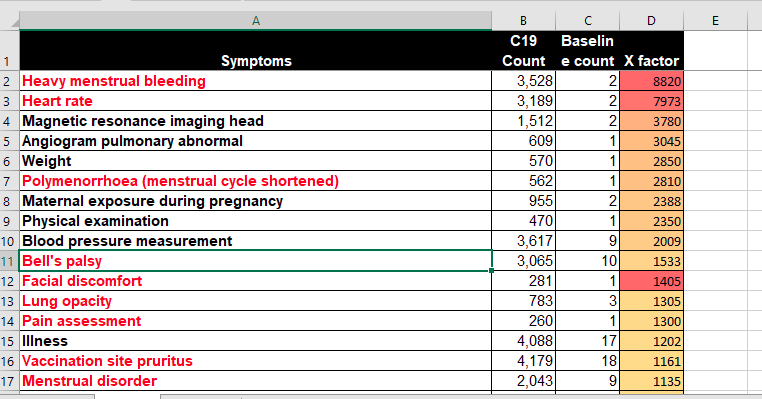Select the Menstrual disorder cell
Viewport: 762px width, 399px height.
coord(256,381)
